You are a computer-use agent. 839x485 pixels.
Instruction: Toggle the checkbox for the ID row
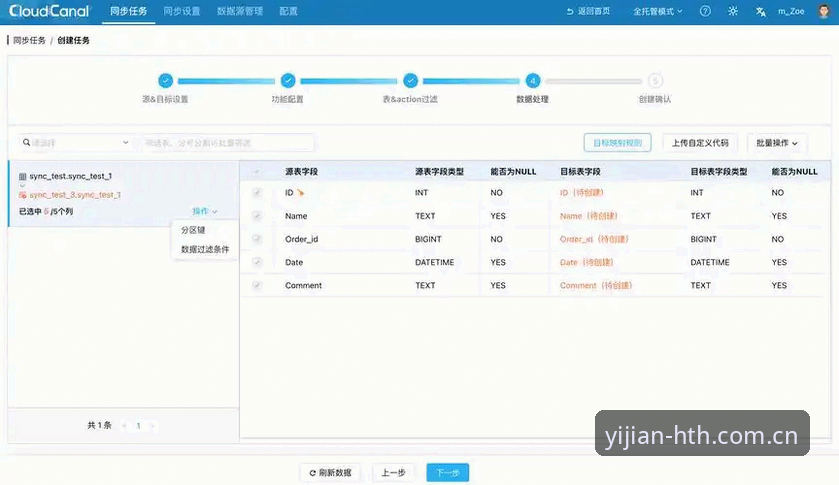257,193
